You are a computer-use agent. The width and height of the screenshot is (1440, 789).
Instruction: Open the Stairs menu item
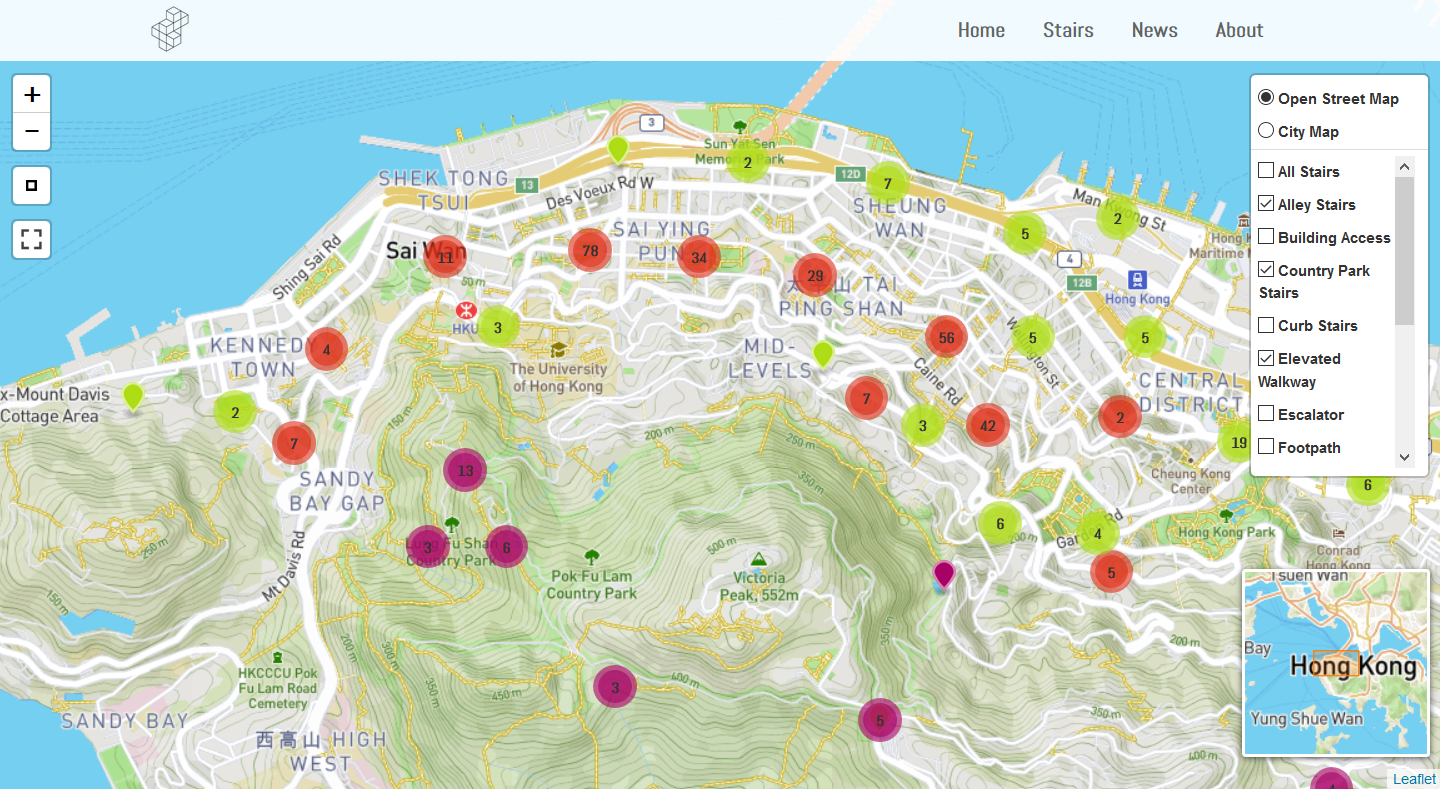pos(1068,30)
